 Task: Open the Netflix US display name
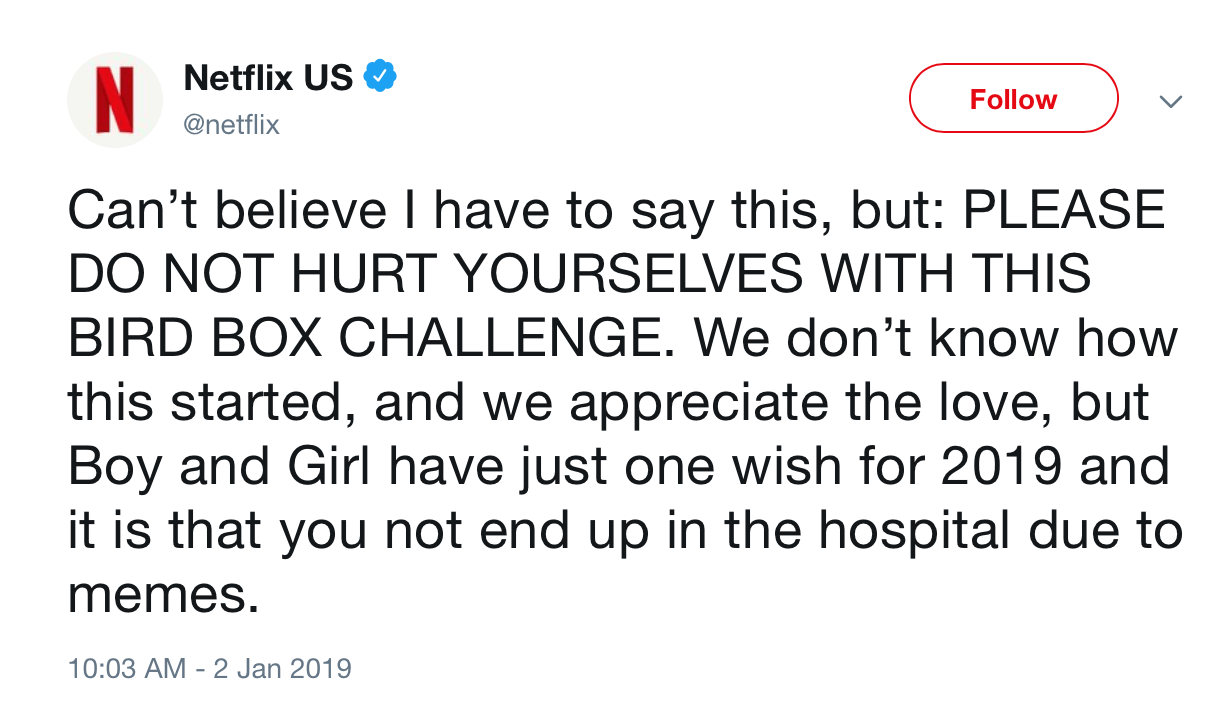(268, 77)
